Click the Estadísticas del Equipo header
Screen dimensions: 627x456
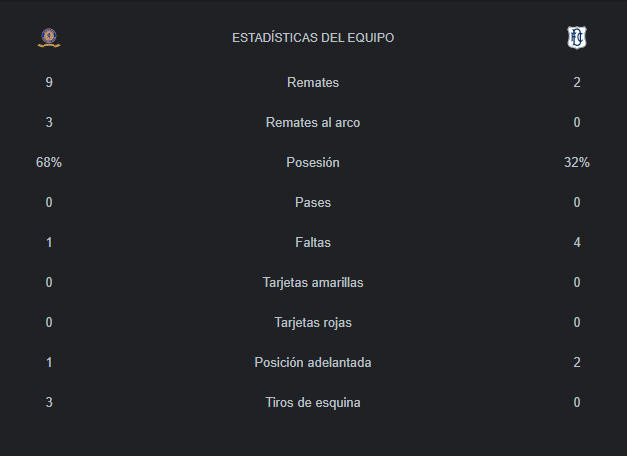click(x=313, y=38)
